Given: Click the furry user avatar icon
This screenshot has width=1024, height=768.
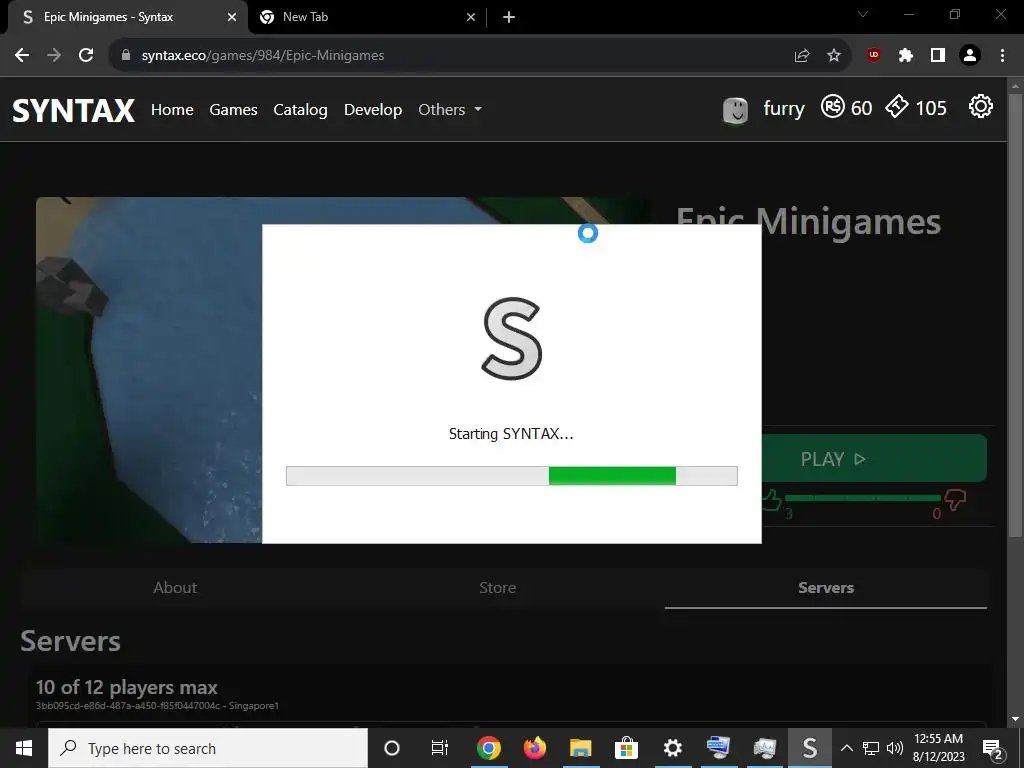Looking at the screenshot, I should 735,109.
